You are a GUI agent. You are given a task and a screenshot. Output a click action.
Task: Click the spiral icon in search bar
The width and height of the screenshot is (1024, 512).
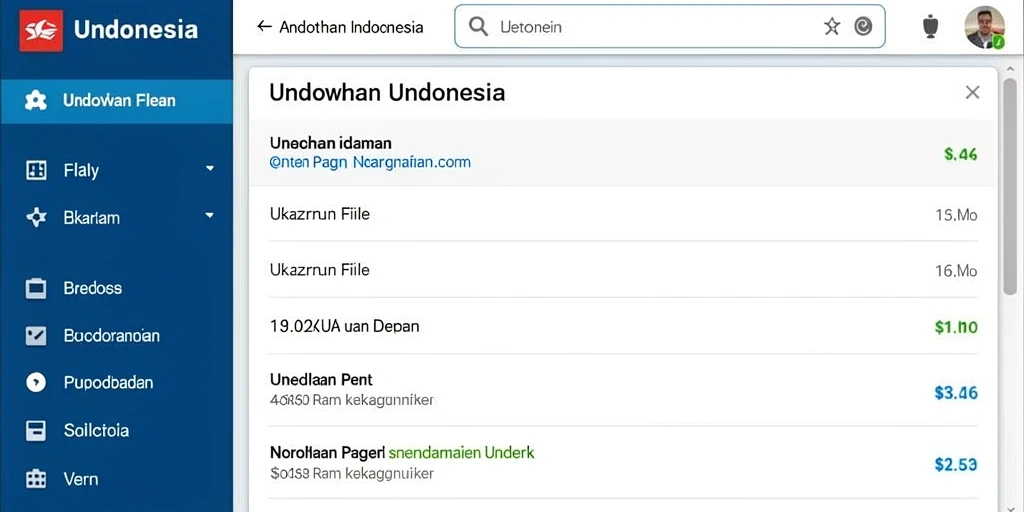863,26
